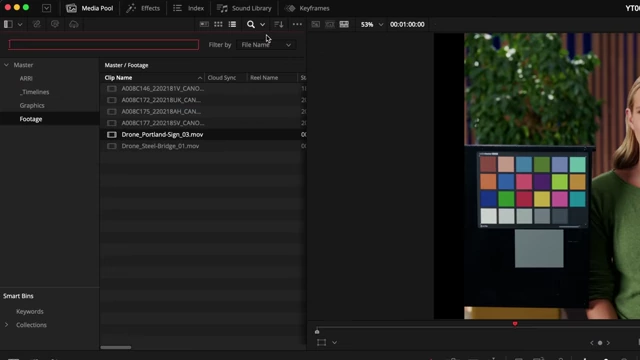
Task: Switch to thumbnail grid view
Action: click(218, 24)
